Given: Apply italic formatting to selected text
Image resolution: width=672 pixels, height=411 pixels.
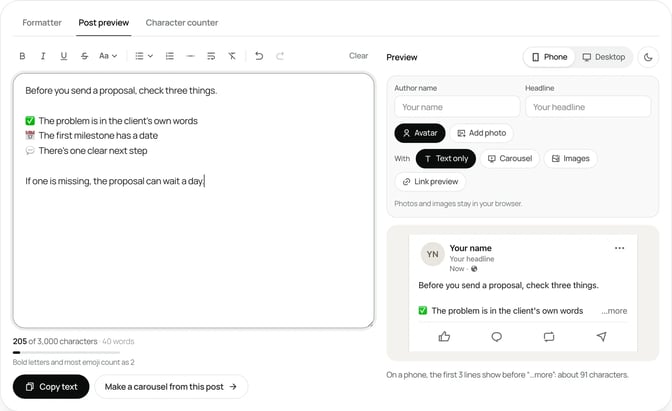Looking at the screenshot, I should click(43, 56).
